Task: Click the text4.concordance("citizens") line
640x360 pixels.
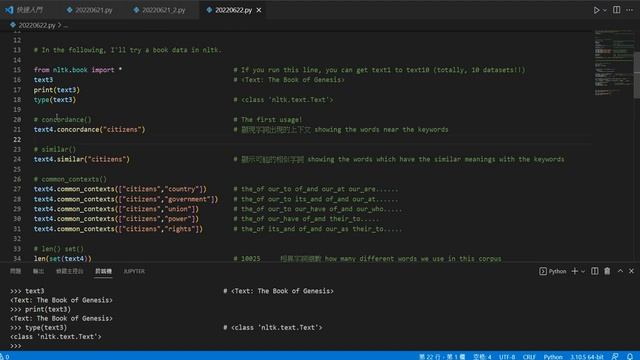Action: point(89,129)
